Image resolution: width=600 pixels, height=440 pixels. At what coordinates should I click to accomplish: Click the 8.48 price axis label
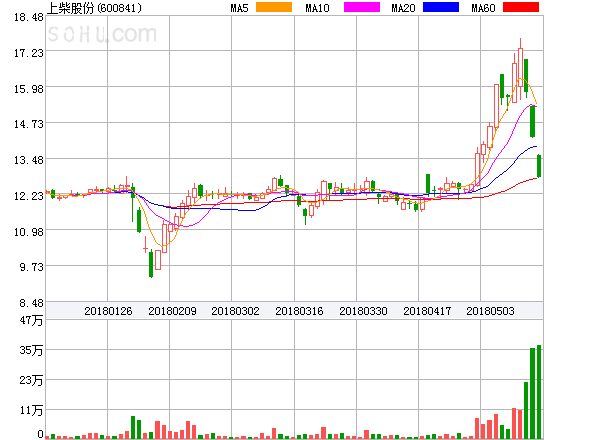(x=32, y=303)
